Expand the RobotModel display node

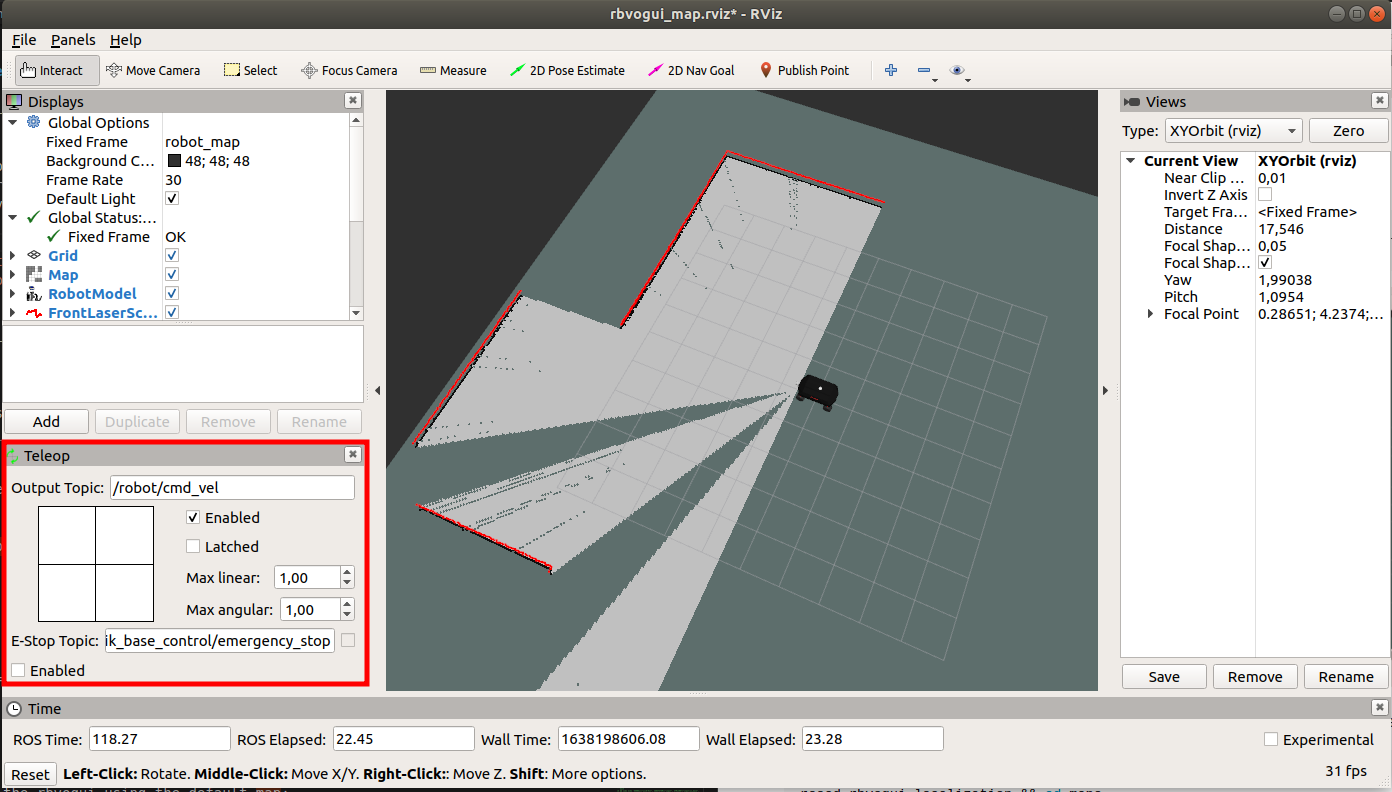pyautogui.click(x=13, y=293)
